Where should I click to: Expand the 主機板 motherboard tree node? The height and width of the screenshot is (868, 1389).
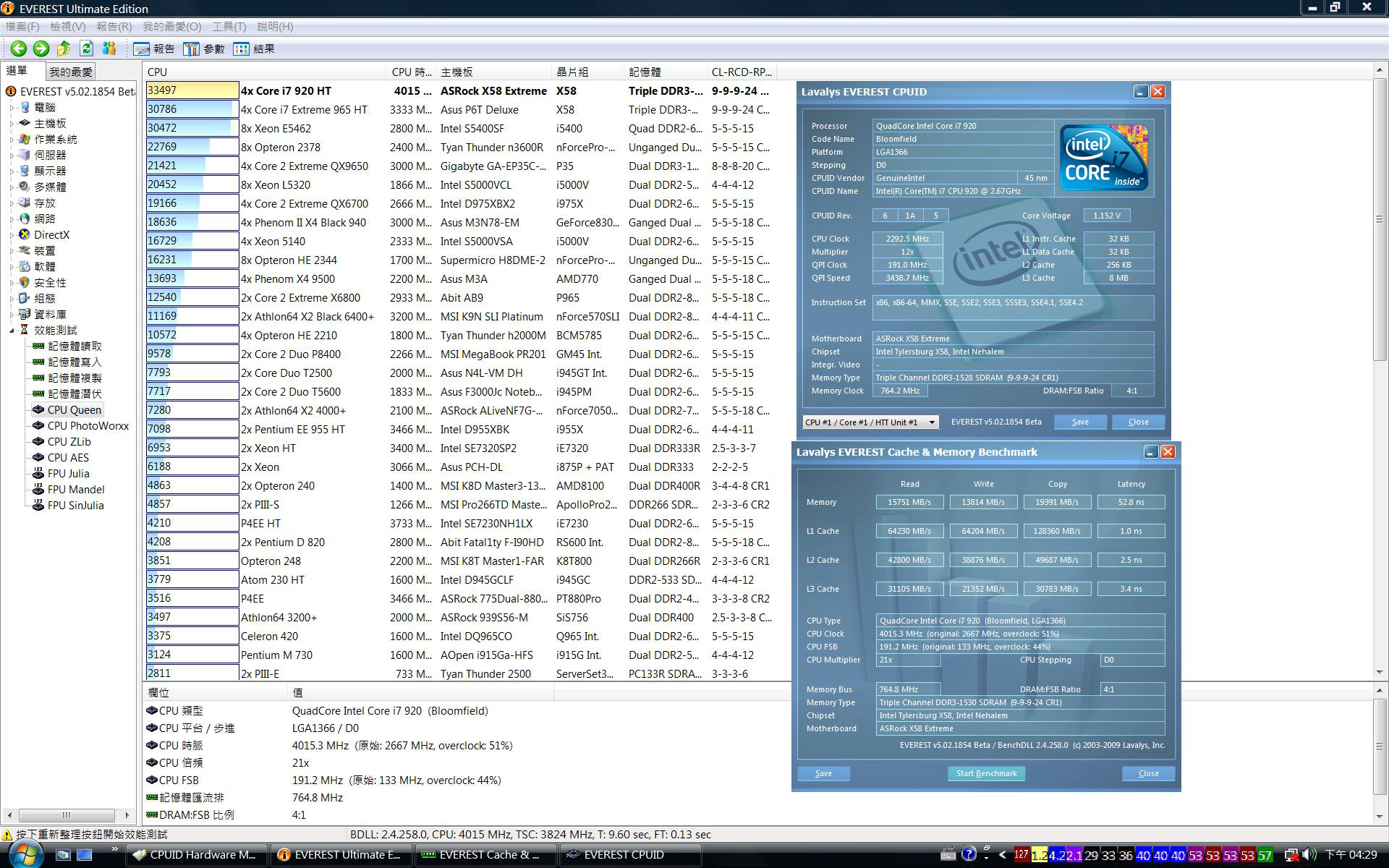click(12, 123)
